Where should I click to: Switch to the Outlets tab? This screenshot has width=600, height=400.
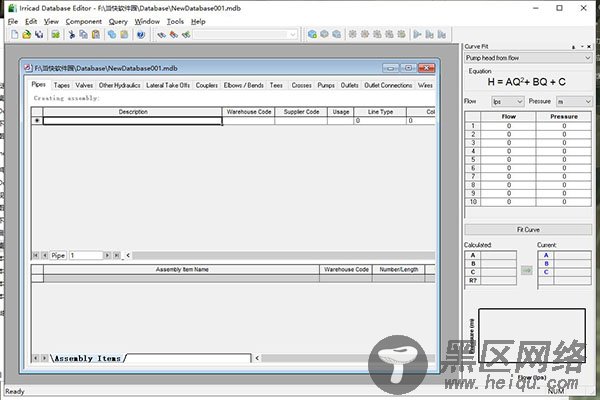(349, 85)
